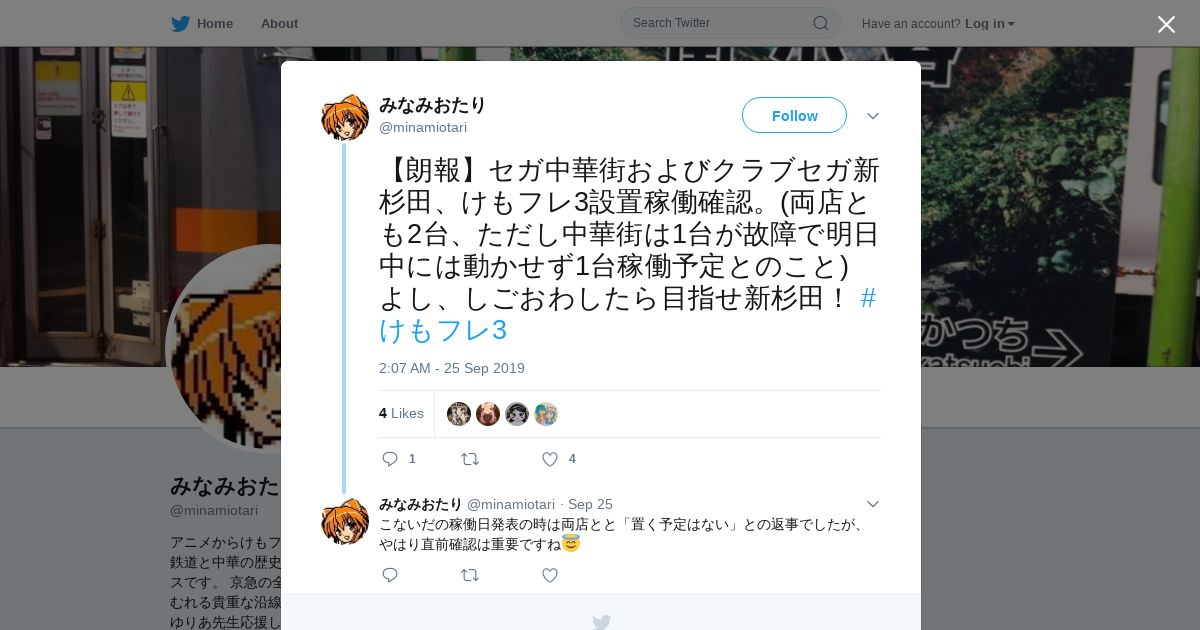
Task: Open options chevron on reply tweet
Action: coord(873,504)
